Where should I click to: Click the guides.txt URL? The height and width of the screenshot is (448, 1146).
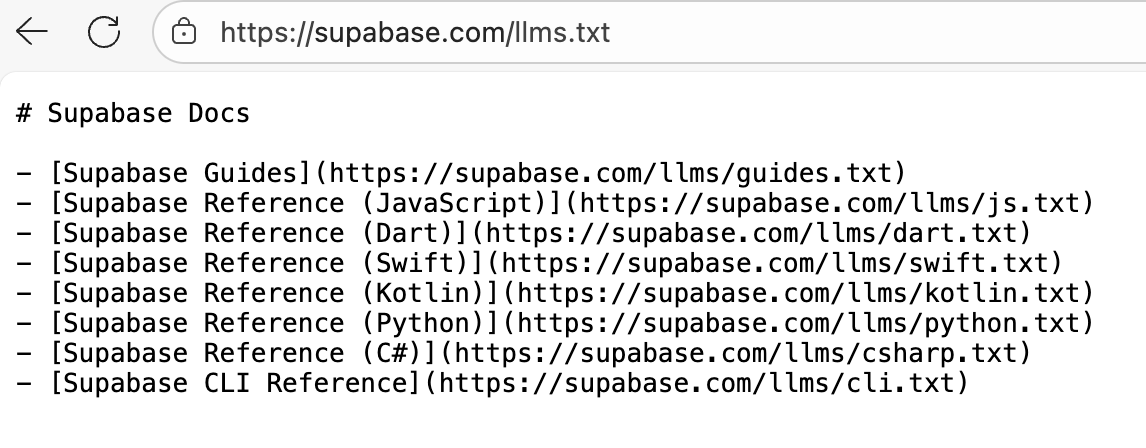tap(615, 173)
